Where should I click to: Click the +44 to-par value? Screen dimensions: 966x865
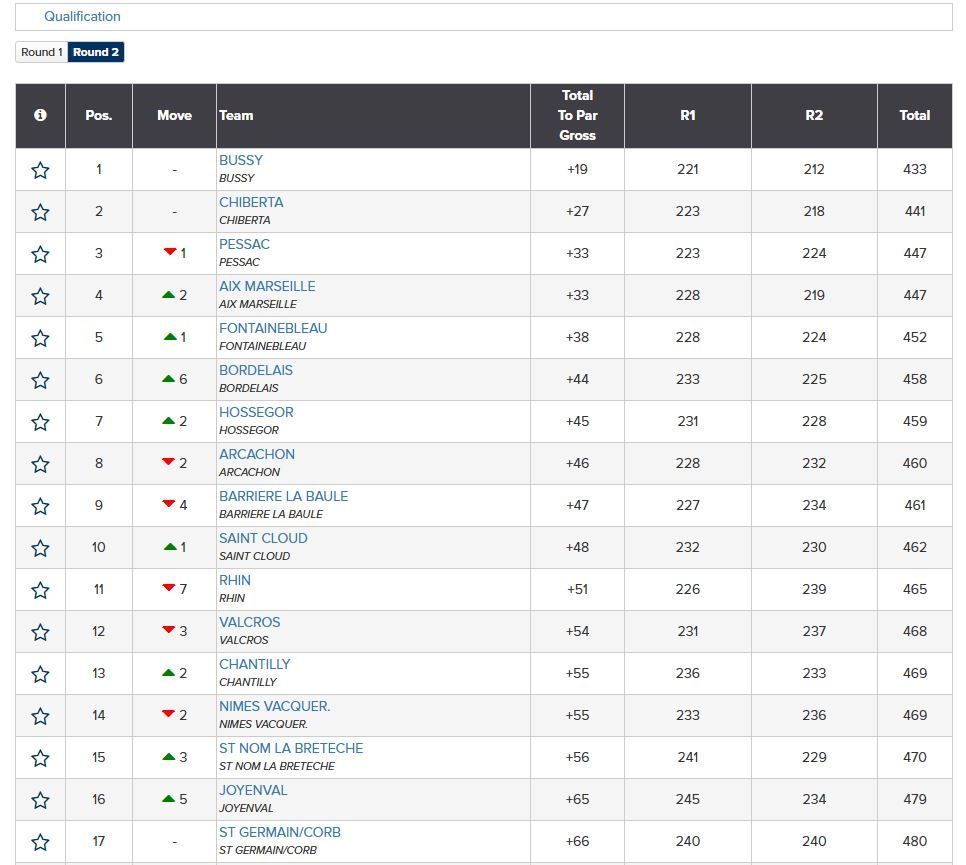(x=577, y=380)
